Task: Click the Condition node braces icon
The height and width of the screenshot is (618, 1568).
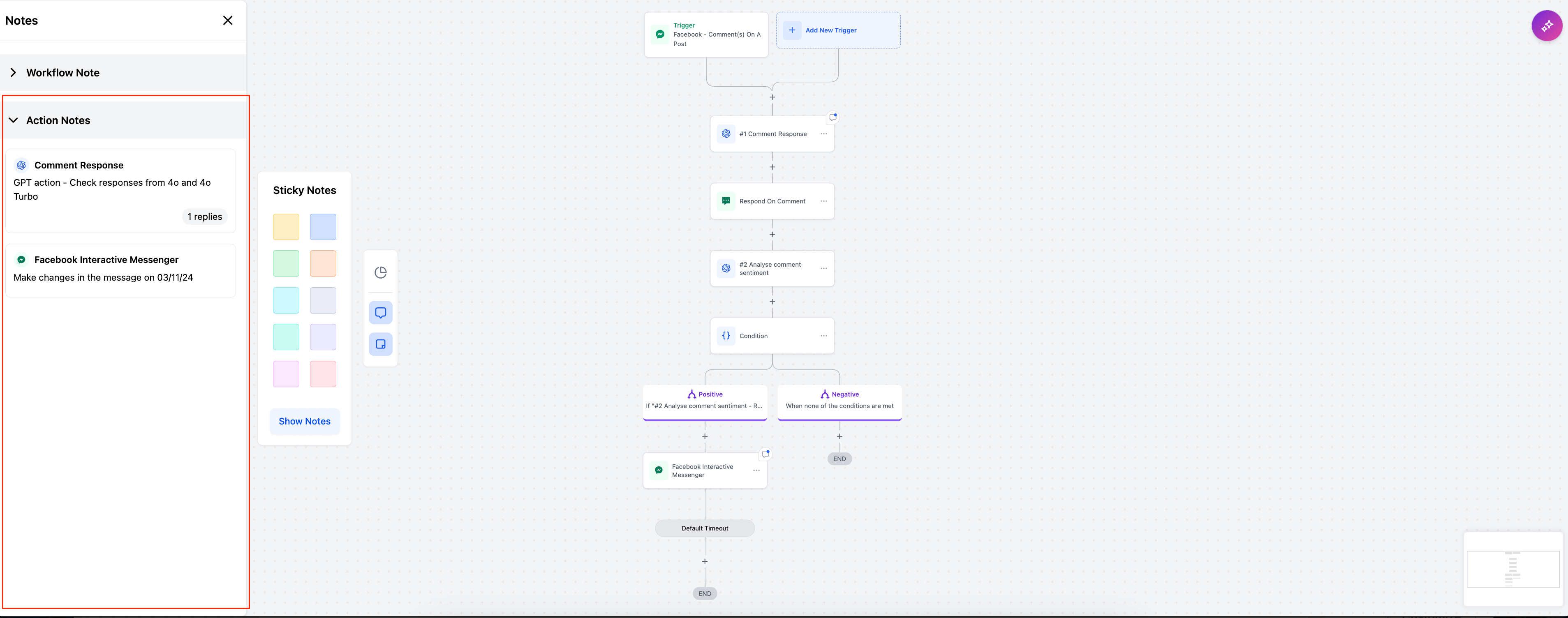Action: coord(726,336)
